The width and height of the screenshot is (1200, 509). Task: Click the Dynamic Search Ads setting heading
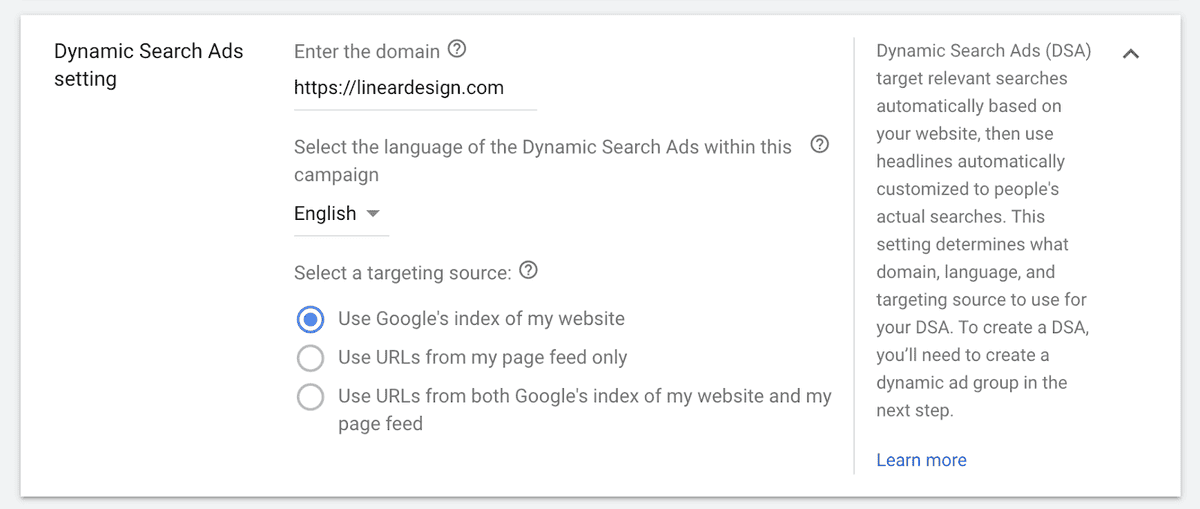click(x=148, y=65)
